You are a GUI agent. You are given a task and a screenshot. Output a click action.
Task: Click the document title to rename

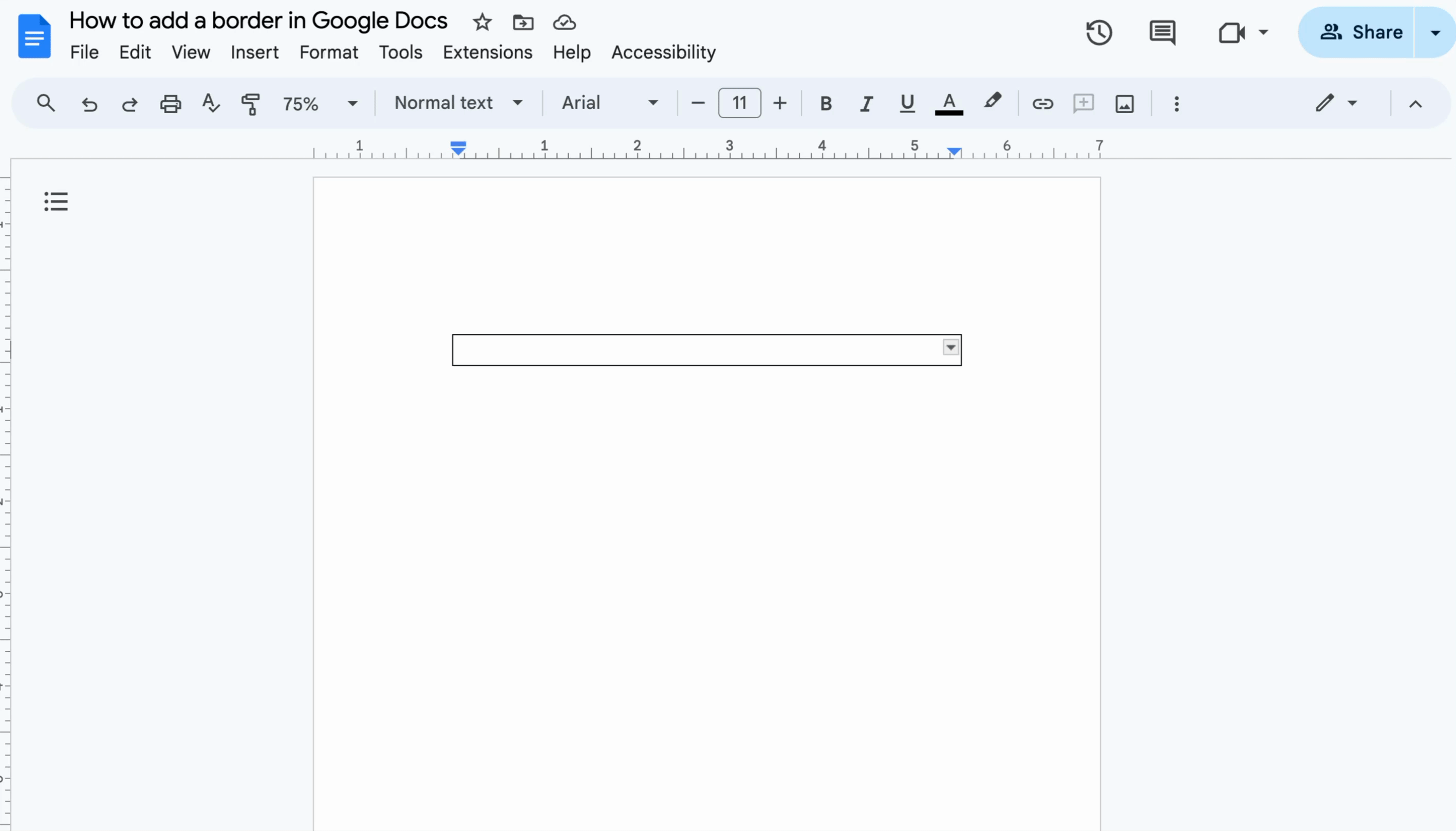pos(258,21)
